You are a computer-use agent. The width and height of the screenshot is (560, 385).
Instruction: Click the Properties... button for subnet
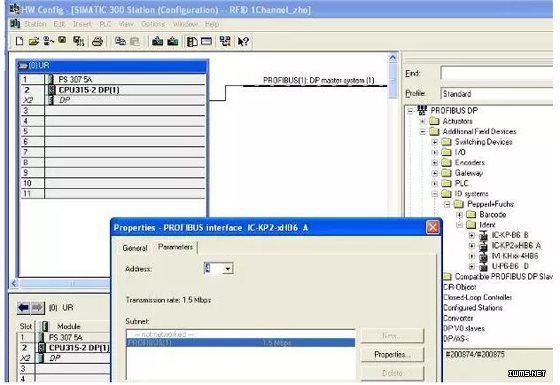click(392, 354)
